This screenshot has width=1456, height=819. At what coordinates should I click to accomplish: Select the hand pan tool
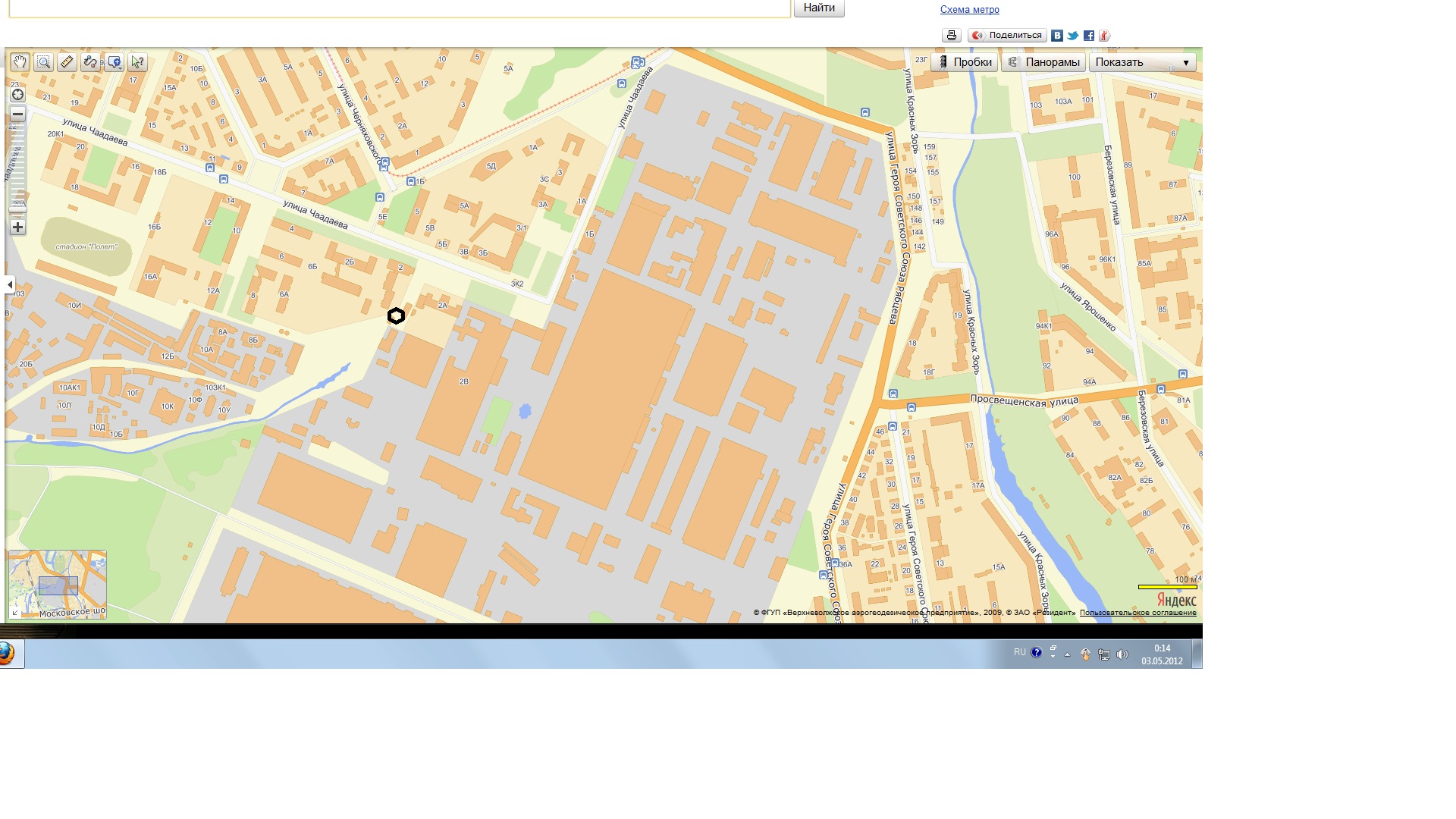(20, 62)
